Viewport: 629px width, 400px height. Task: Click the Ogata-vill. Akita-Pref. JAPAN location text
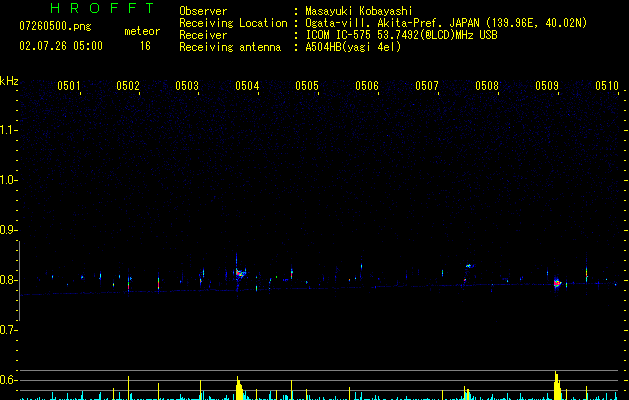coord(446,23)
